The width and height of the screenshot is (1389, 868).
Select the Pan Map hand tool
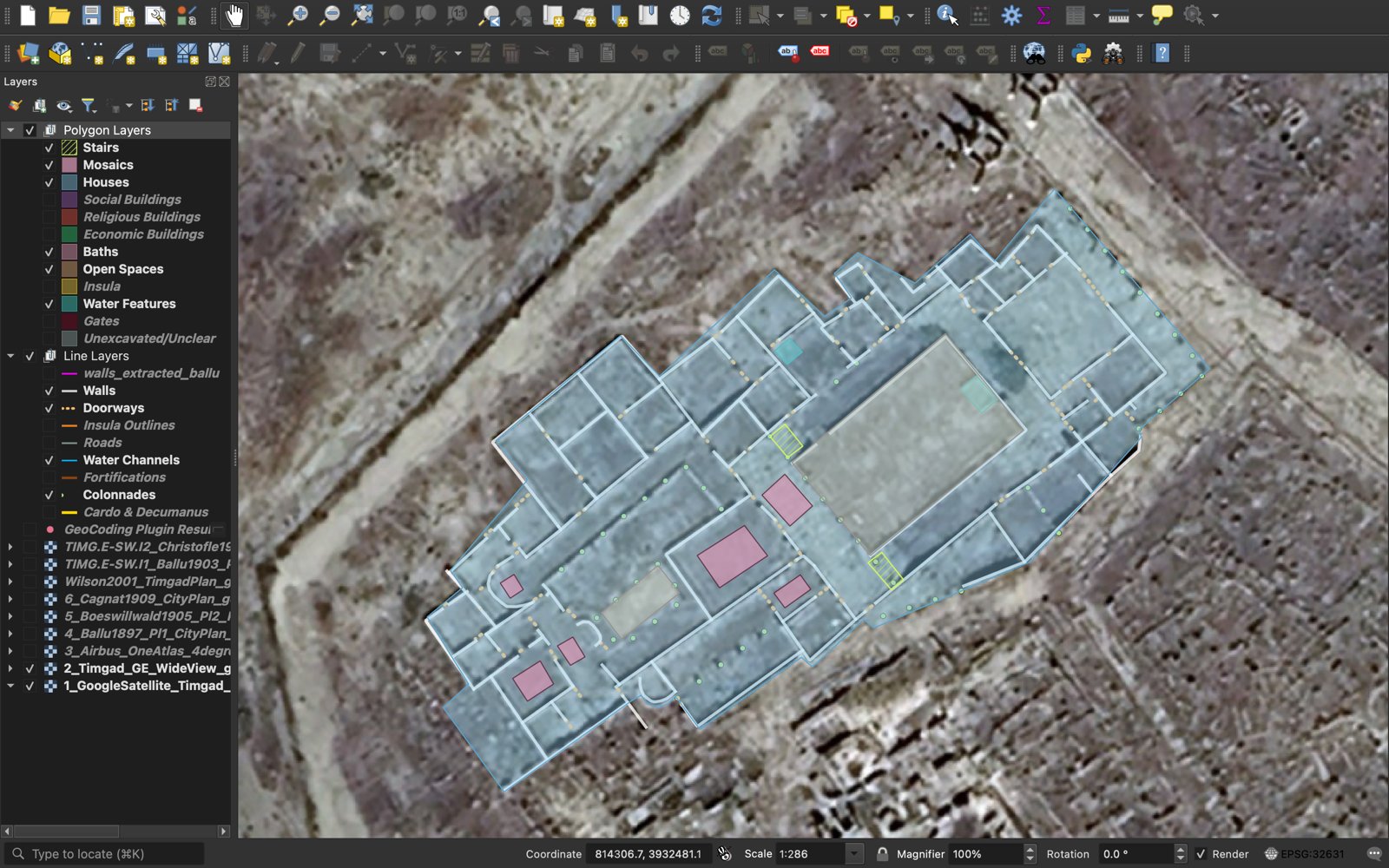(x=234, y=15)
